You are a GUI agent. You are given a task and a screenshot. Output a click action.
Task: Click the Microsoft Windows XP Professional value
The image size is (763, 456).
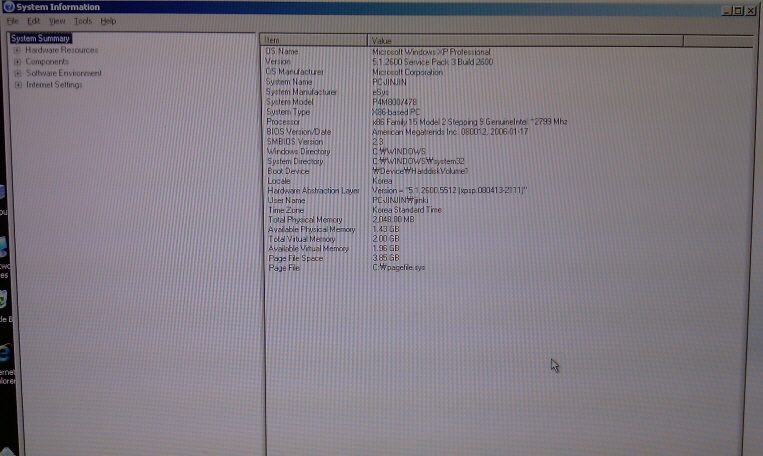(431, 52)
